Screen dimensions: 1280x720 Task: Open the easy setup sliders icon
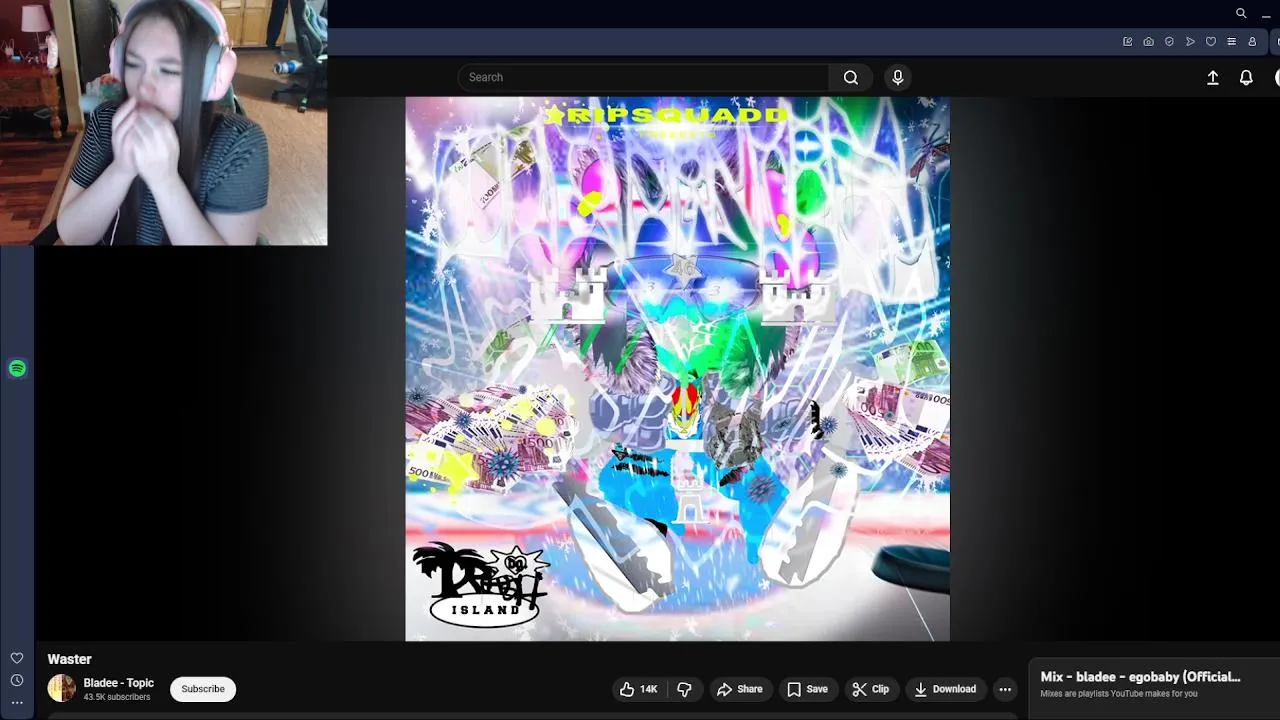(x=1231, y=42)
